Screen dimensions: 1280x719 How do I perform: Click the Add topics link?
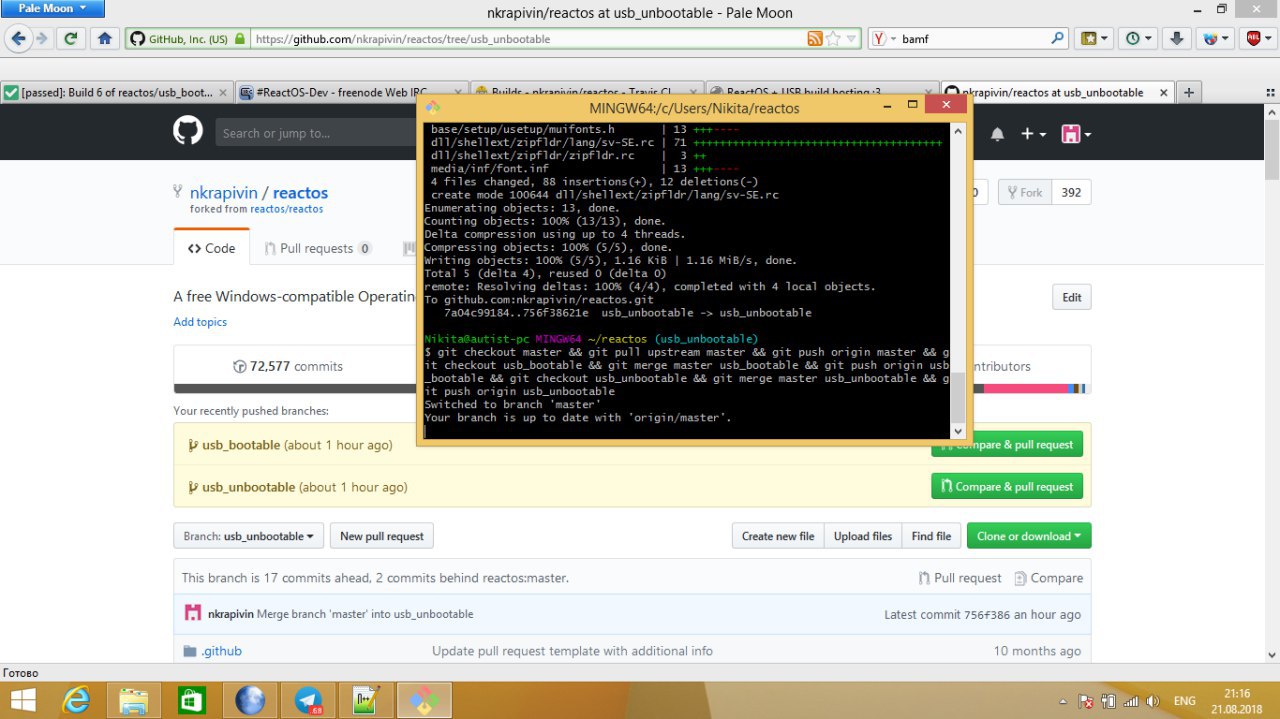click(200, 322)
